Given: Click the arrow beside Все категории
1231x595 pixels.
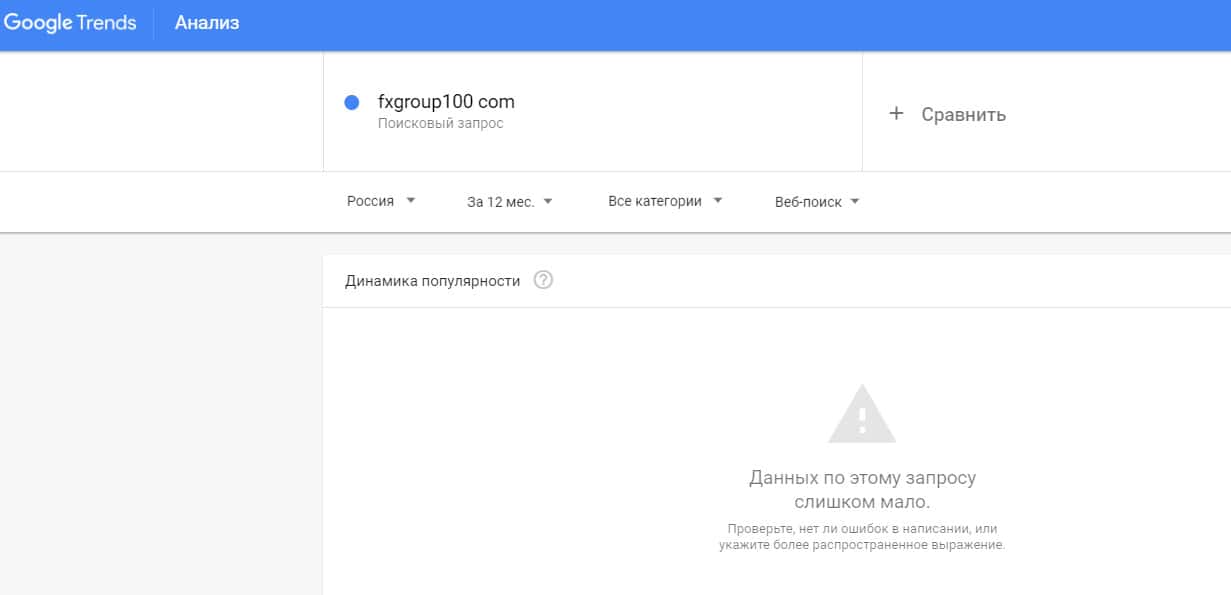Looking at the screenshot, I should pos(718,201).
